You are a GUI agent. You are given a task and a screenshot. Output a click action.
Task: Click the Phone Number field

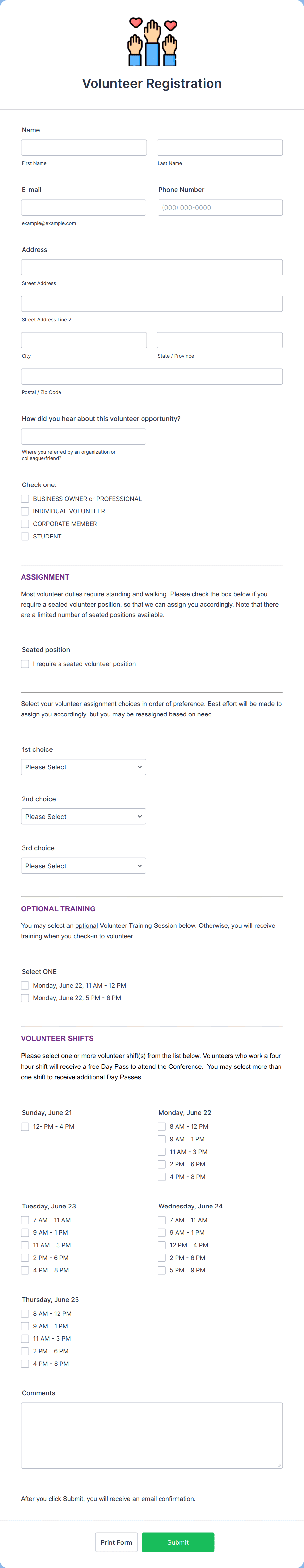pyautogui.click(x=220, y=207)
